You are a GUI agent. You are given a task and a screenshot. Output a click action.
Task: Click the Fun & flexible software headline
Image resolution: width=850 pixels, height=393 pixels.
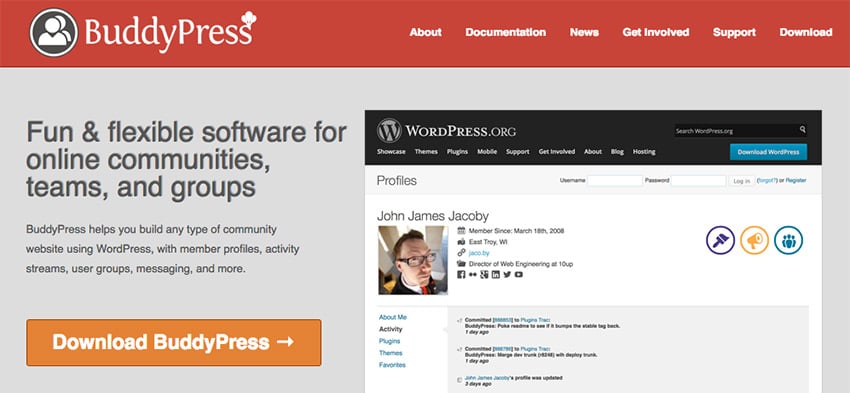point(186,160)
